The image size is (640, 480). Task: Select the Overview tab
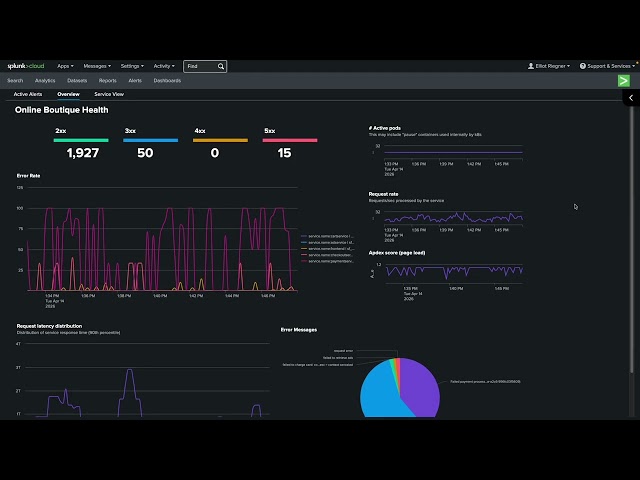coord(68,94)
